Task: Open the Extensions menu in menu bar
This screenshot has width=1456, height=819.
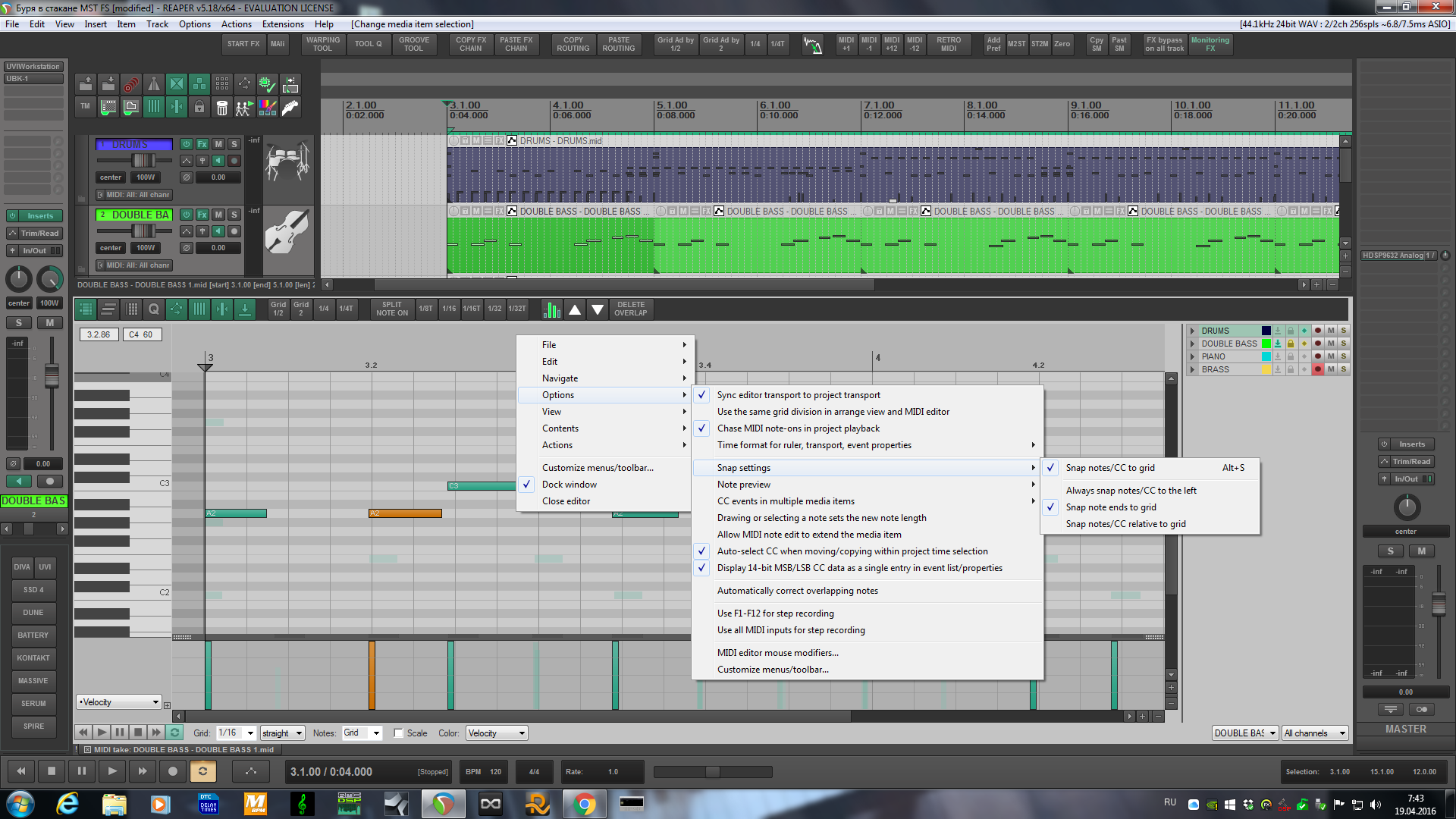Action: click(283, 24)
